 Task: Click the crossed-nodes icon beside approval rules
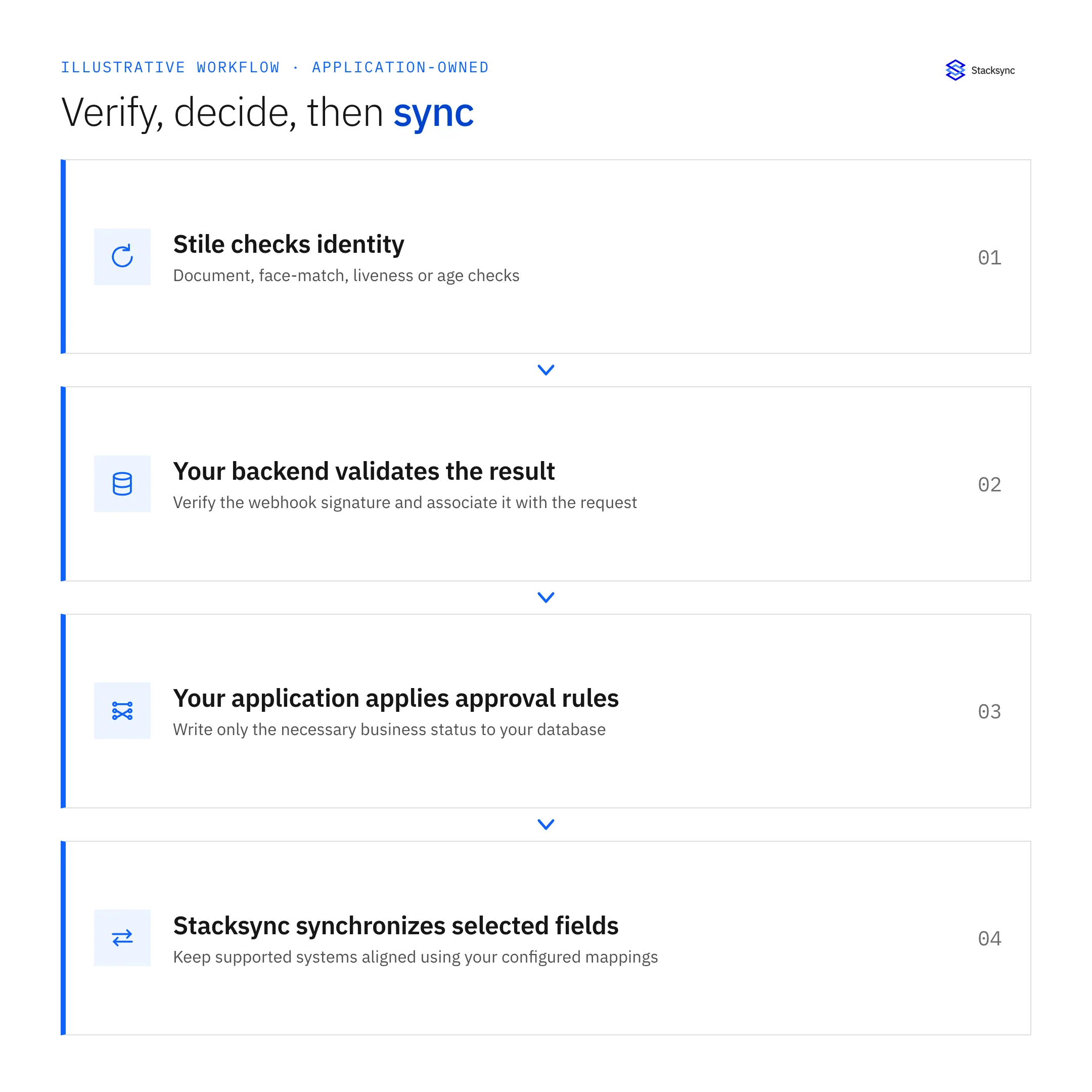(122, 710)
